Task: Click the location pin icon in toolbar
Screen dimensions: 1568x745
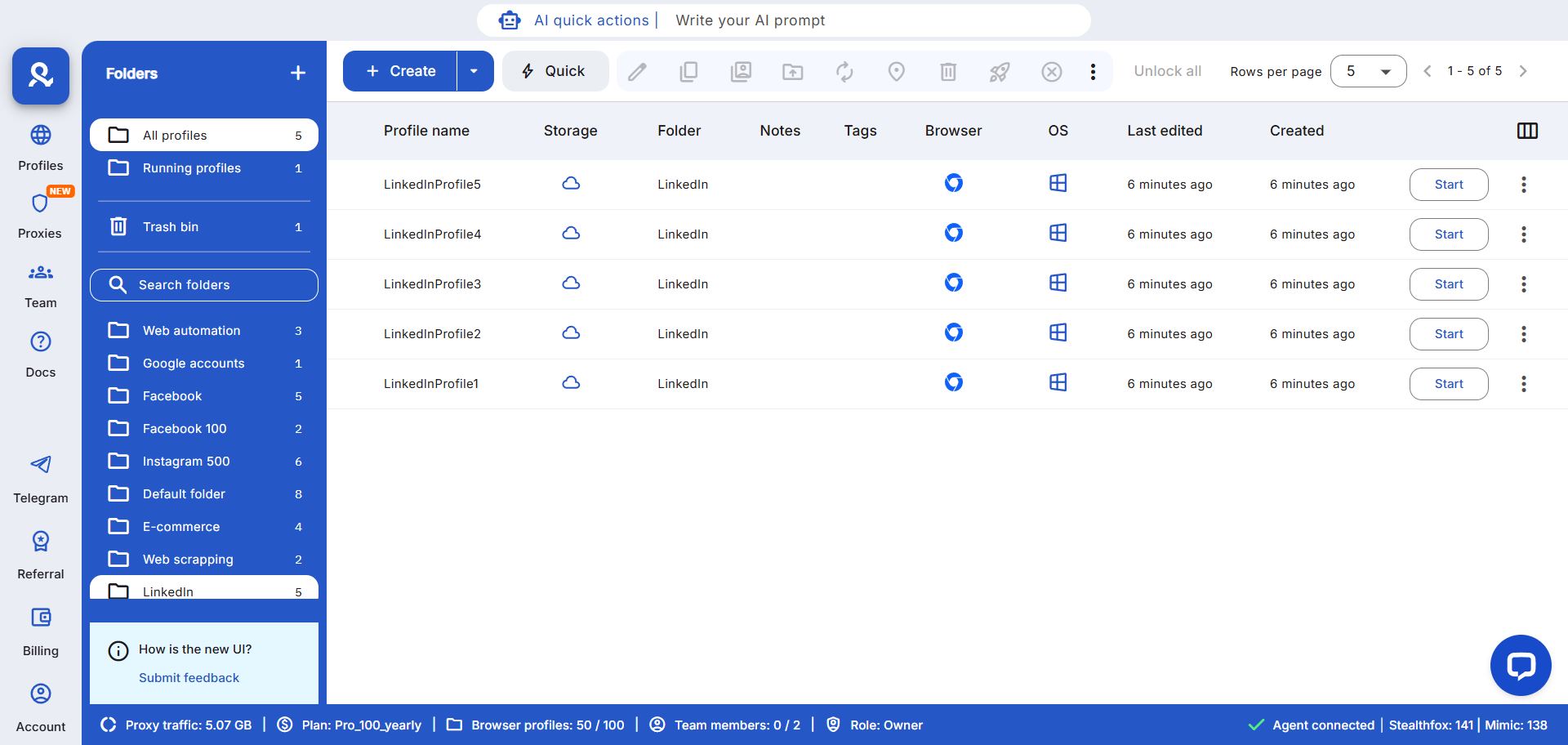Action: point(896,72)
